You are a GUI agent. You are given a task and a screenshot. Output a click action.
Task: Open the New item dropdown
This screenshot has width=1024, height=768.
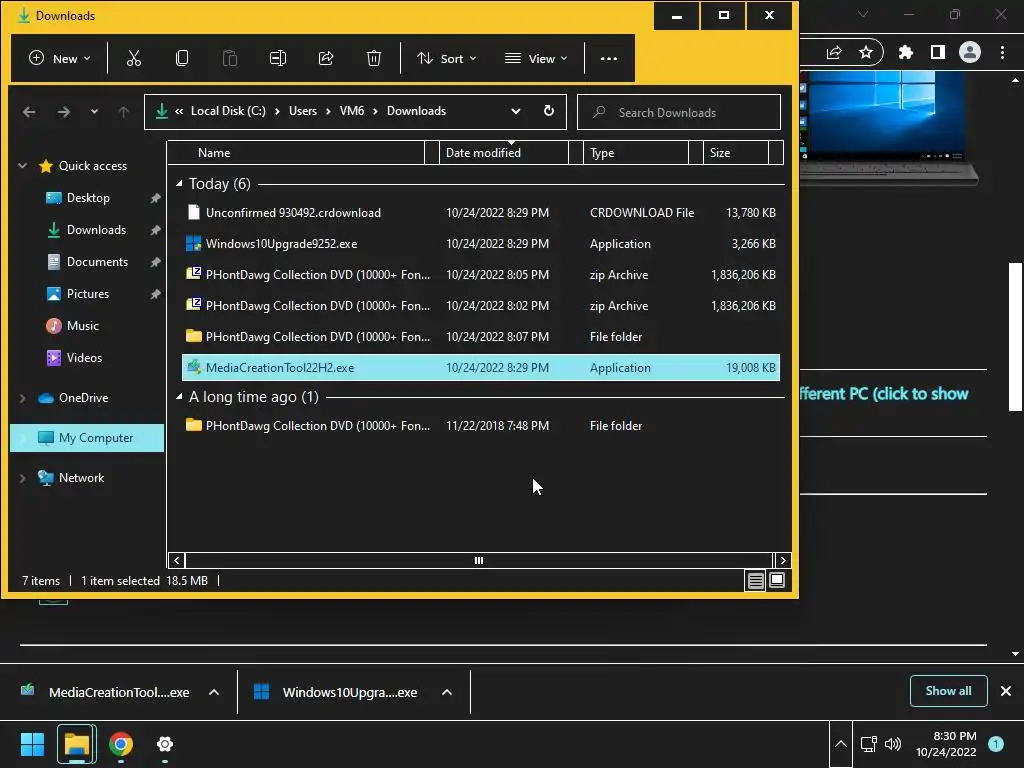pyautogui.click(x=59, y=58)
